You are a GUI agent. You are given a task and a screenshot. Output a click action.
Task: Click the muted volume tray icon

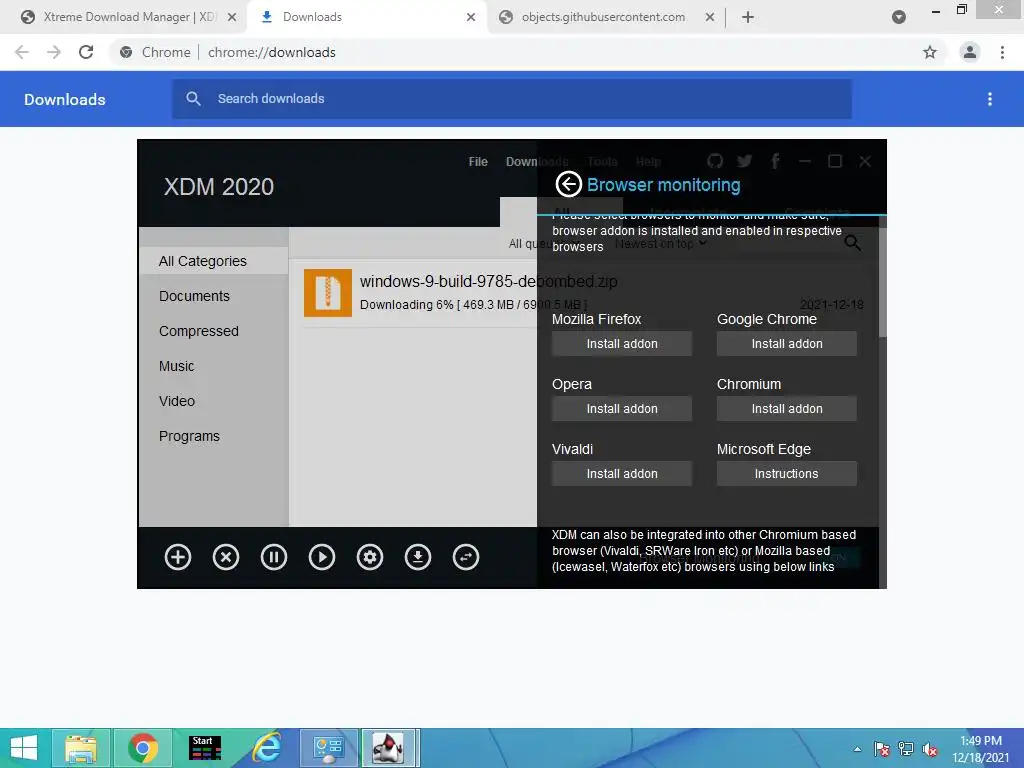click(929, 749)
